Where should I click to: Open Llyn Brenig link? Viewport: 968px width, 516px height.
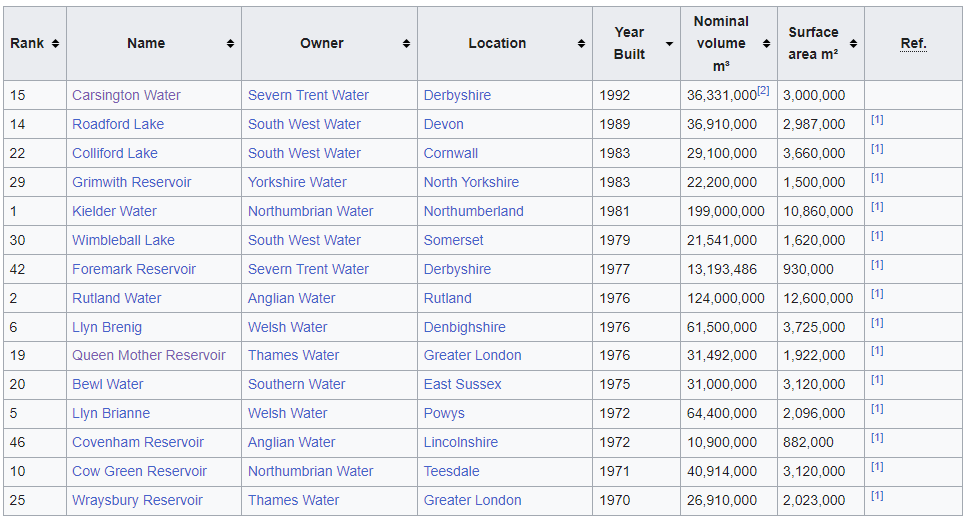tap(107, 327)
